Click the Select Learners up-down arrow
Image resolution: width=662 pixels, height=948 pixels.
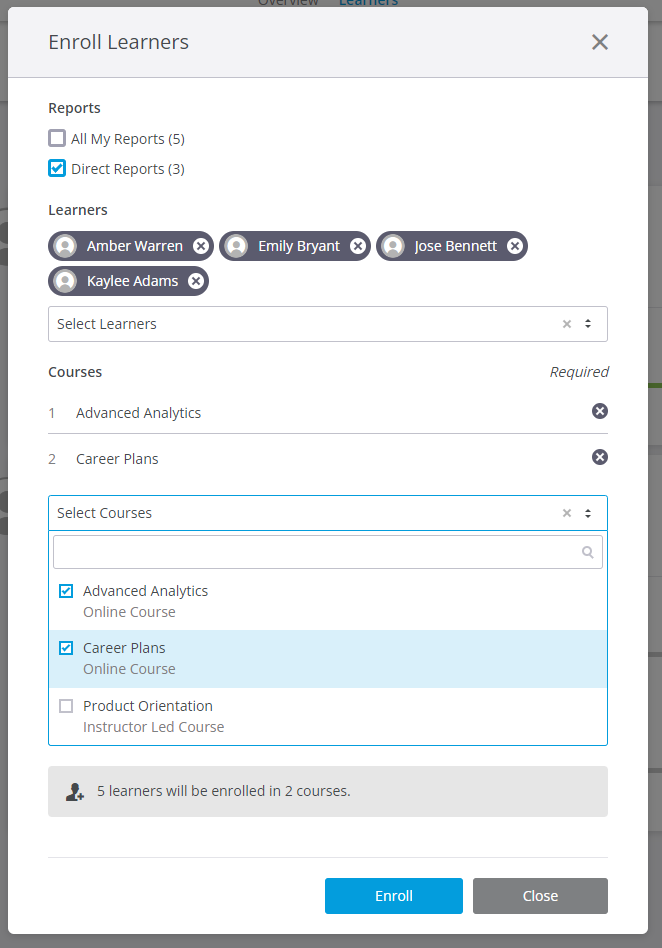588,324
